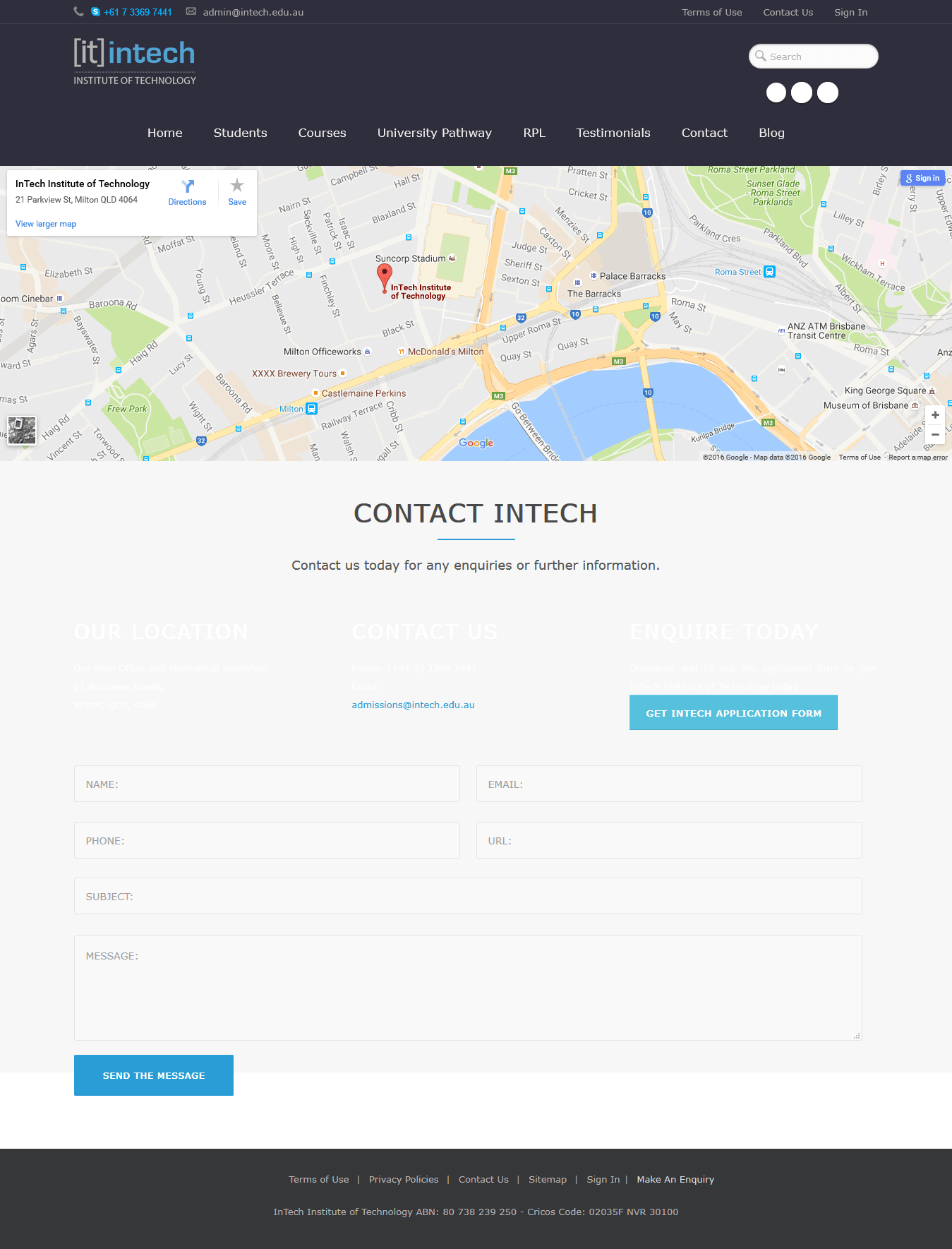952x1249 pixels.
Task: Open the University Pathway menu item
Action: coord(434,133)
